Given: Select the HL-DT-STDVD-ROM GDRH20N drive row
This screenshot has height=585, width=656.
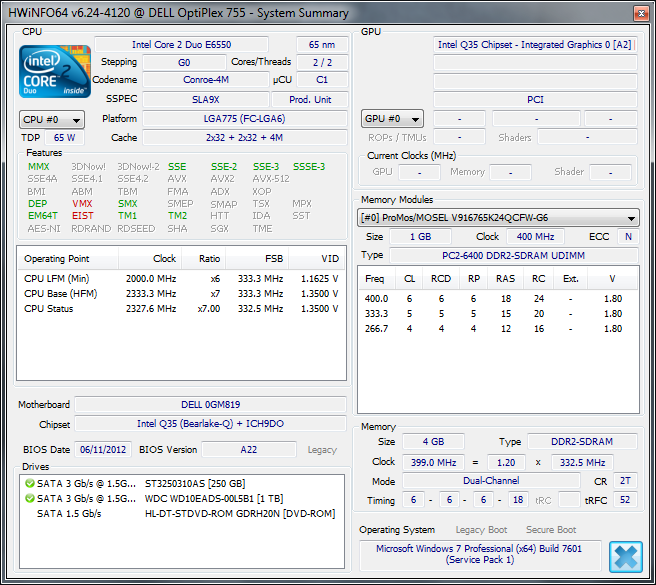Looking at the screenshot, I should tap(182, 513).
